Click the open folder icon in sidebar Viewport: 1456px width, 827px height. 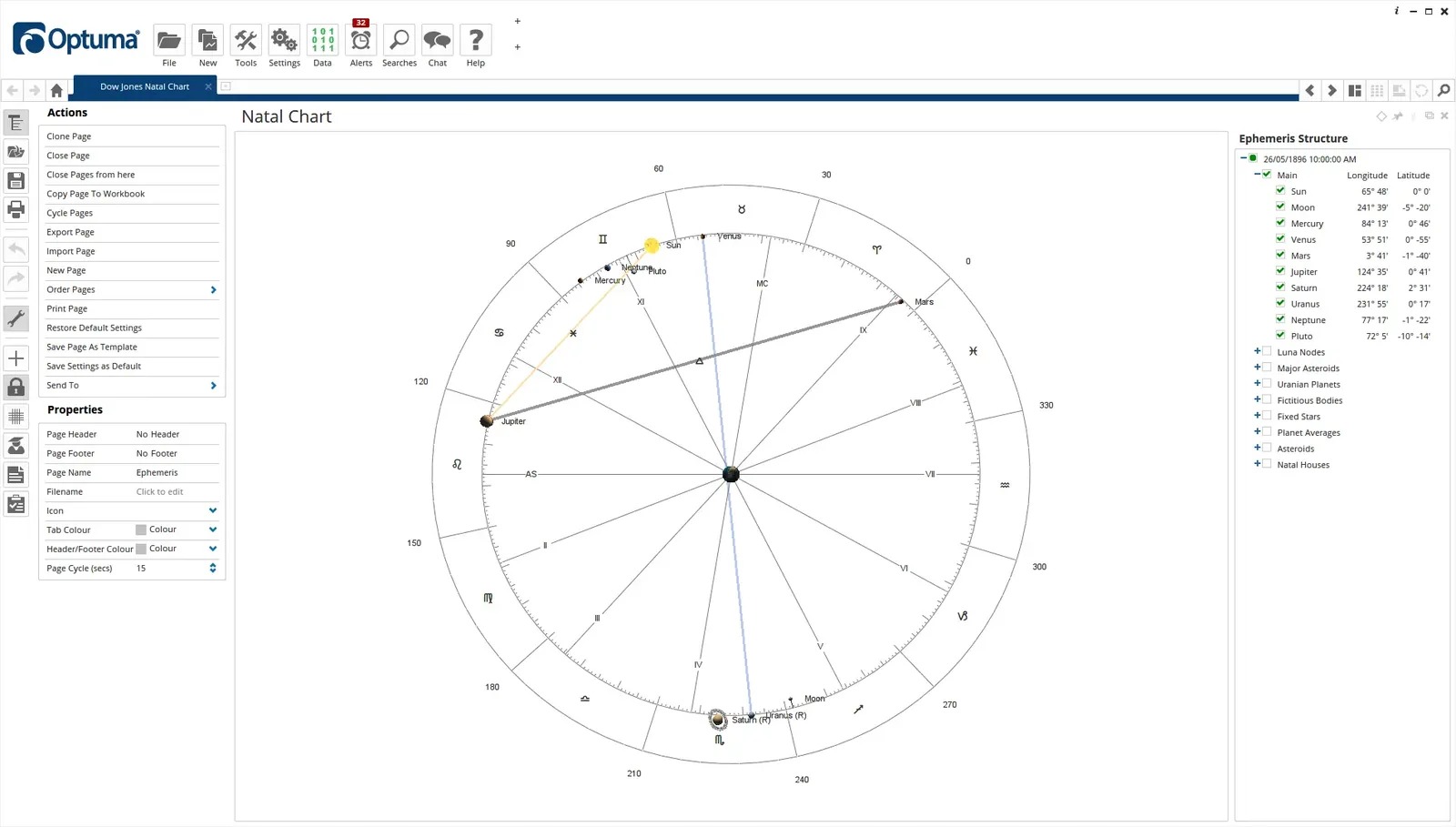point(16,151)
